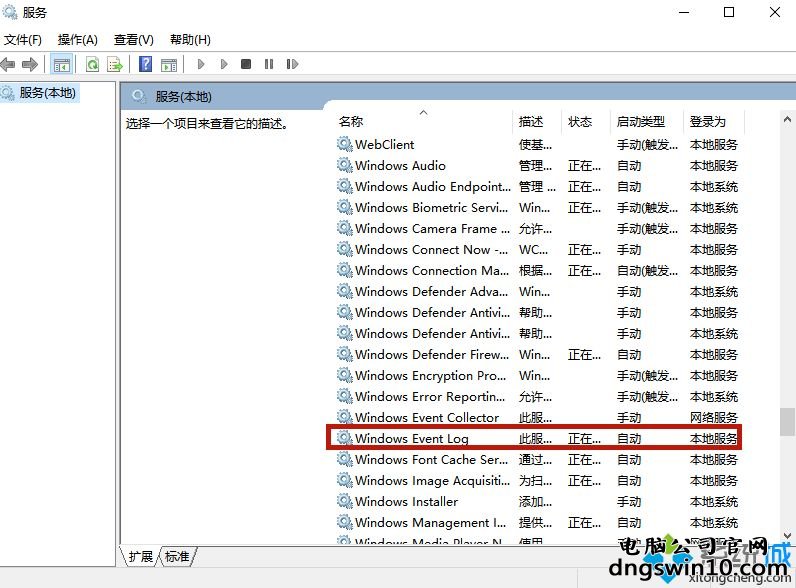Select the Windows Event Collector service
The height and width of the screenshot is (588, 796).
pyautogui.click(x=537, y=417)
